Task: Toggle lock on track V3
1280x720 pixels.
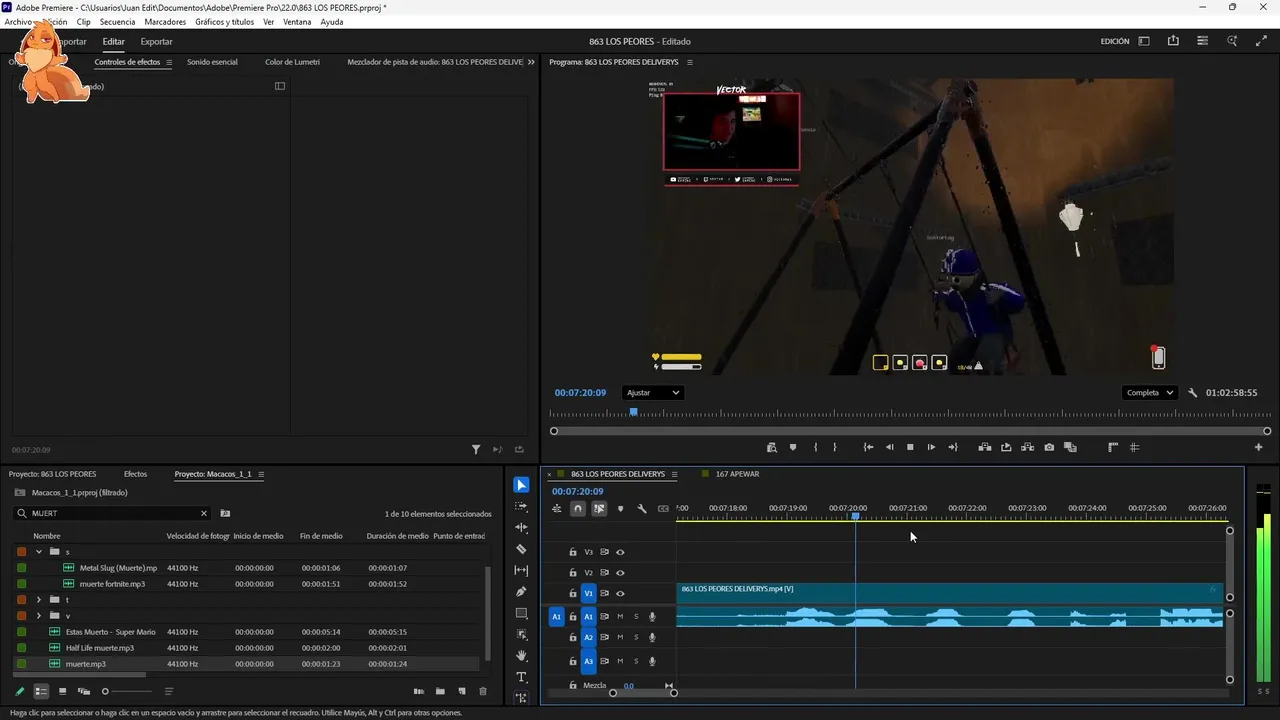Action: [x=573, y=552]
